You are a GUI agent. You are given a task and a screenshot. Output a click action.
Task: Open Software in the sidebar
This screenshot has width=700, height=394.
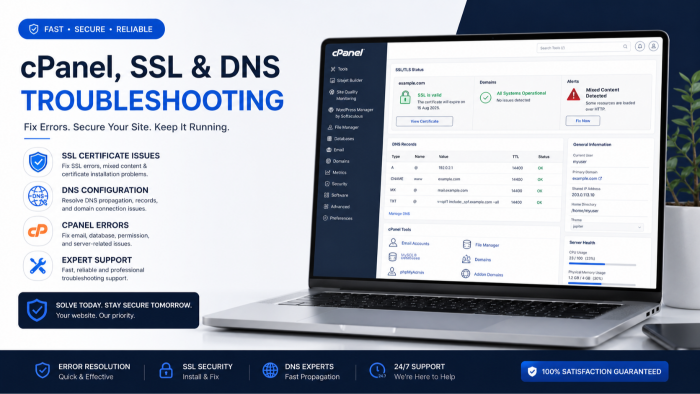(336, 195)
